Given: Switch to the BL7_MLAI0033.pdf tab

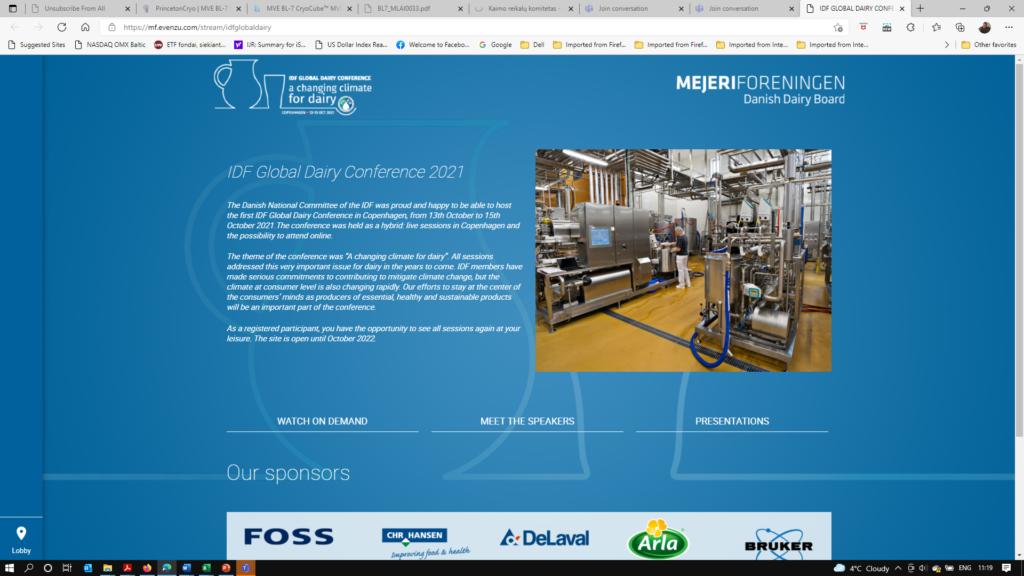Looking at the screenshot, I should (413, 8).
